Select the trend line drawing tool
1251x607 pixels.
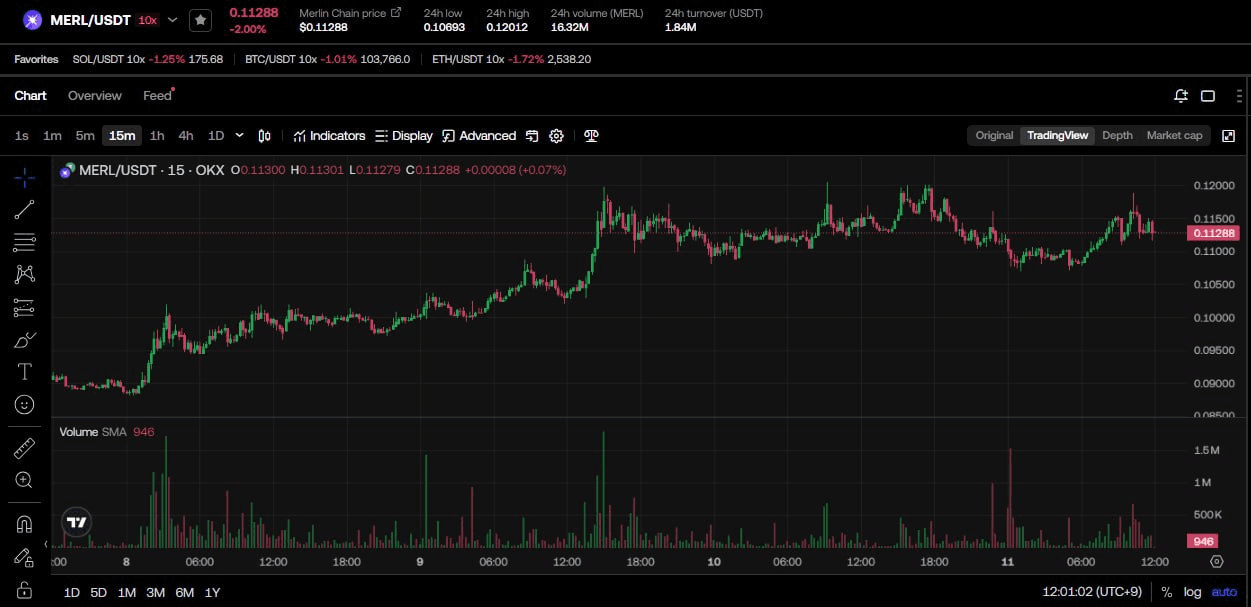[x=25, y=209]
